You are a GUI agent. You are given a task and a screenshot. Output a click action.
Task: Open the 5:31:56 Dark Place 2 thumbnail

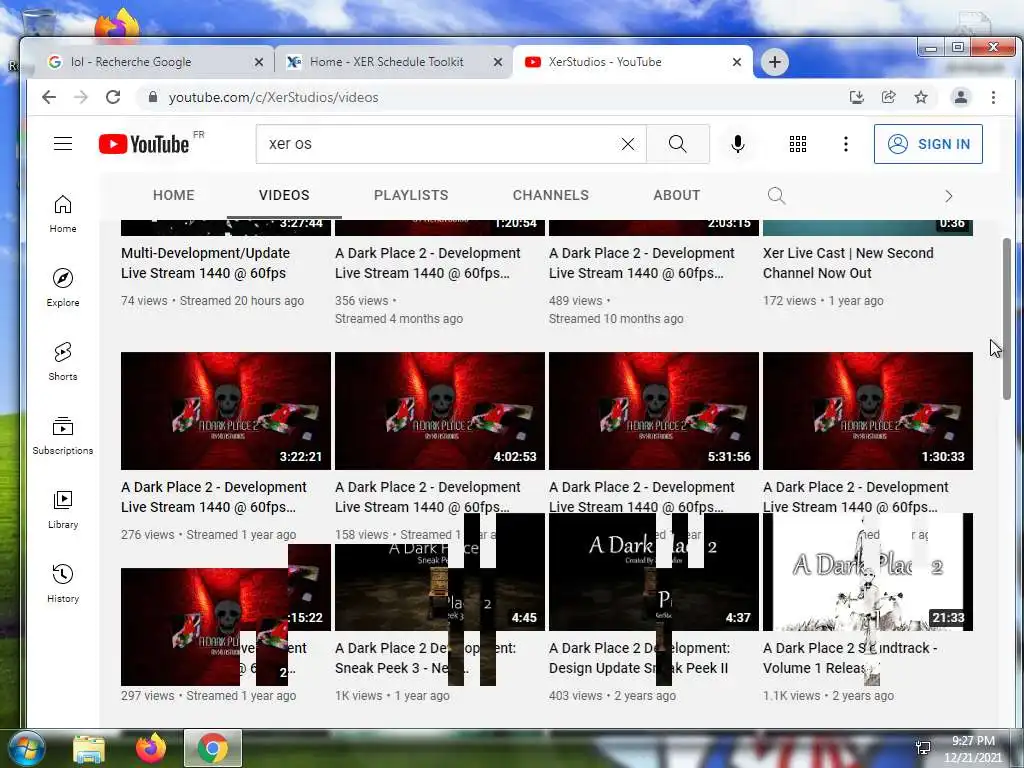coord(654,411)
